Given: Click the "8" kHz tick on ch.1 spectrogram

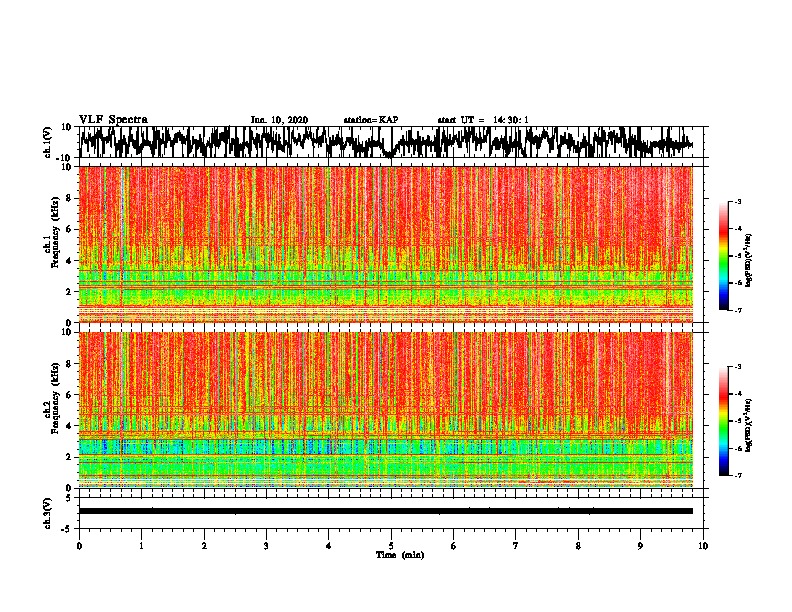Looking at the screenshot, I should pyautogui.click(x=69, y=198).
